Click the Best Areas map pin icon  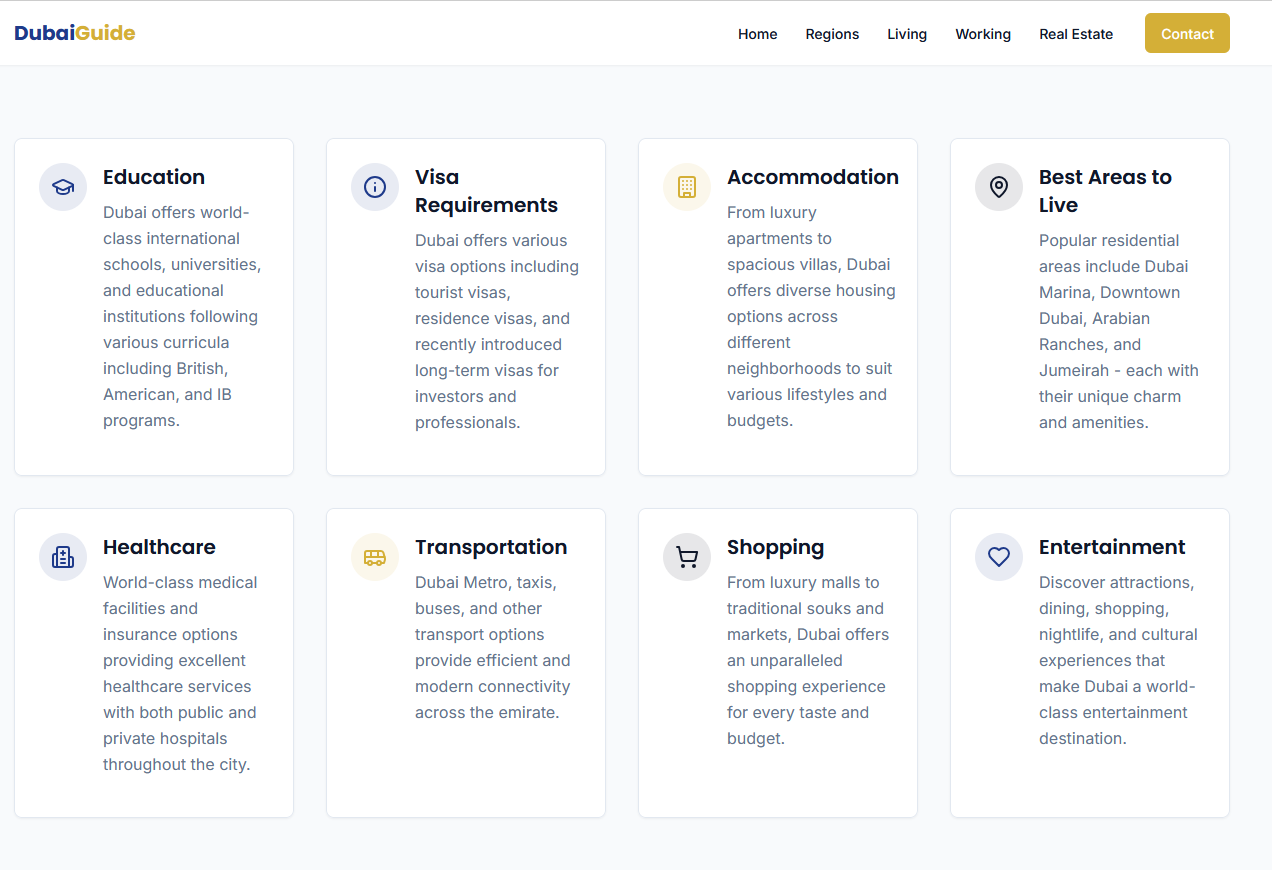[999, 187]
